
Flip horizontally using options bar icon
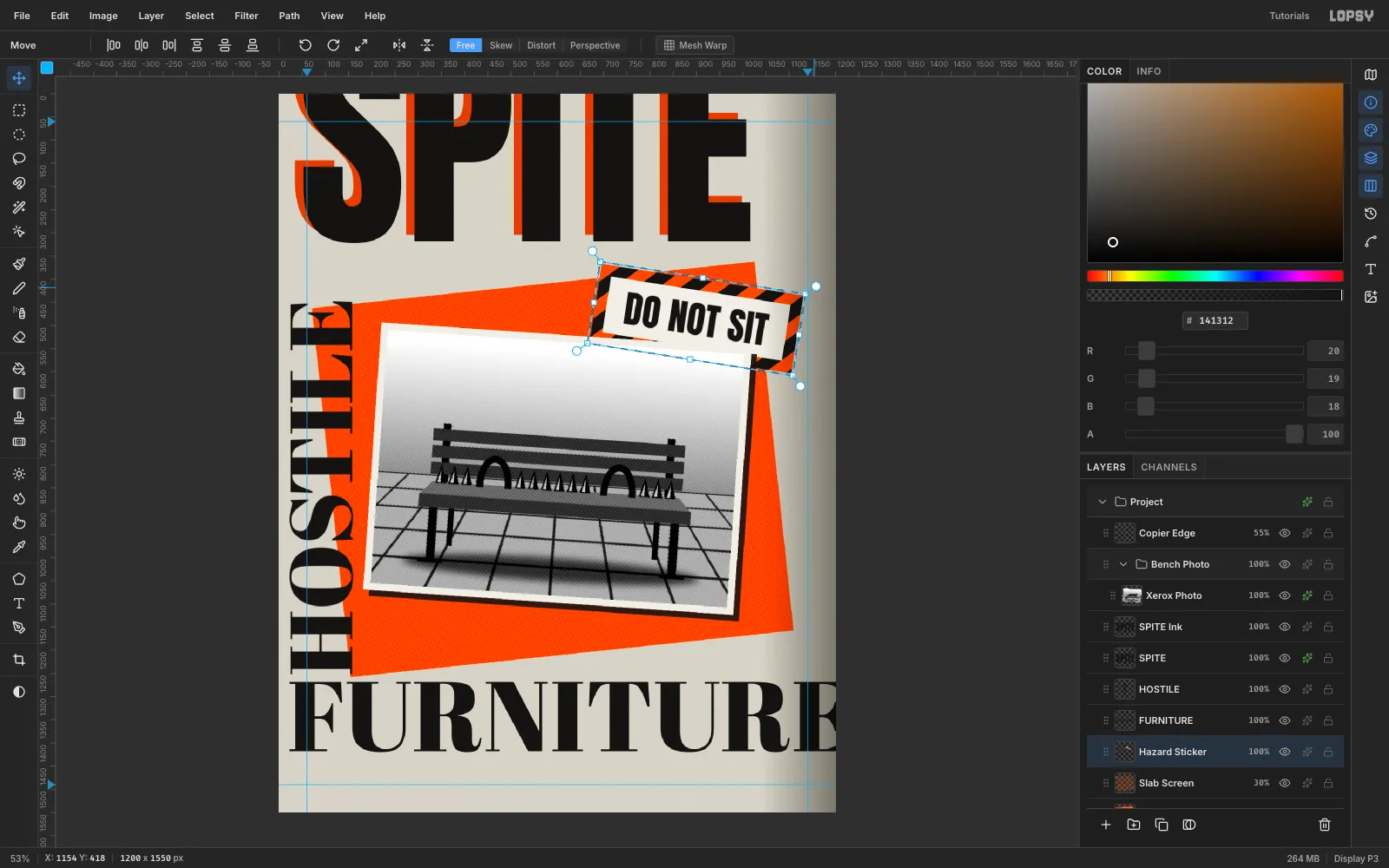coord(399,45)
